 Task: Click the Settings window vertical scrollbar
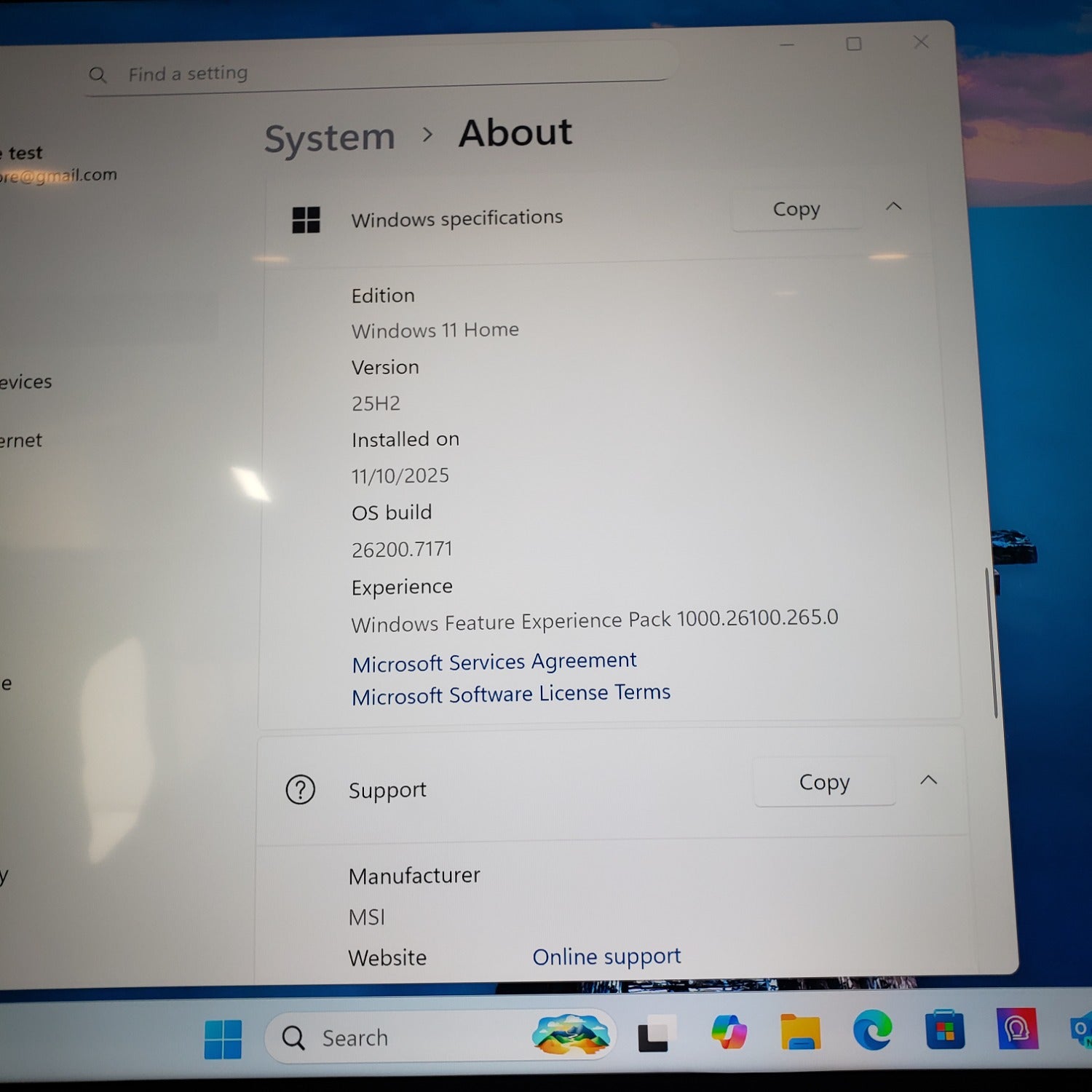991,641
